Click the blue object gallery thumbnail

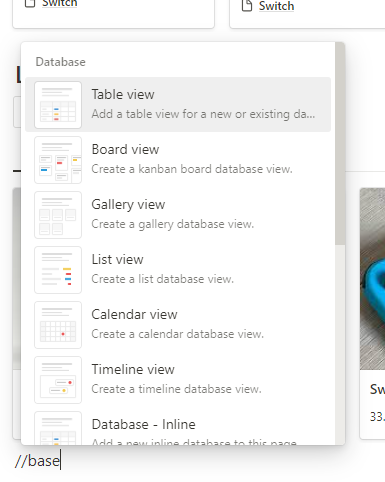372,279
